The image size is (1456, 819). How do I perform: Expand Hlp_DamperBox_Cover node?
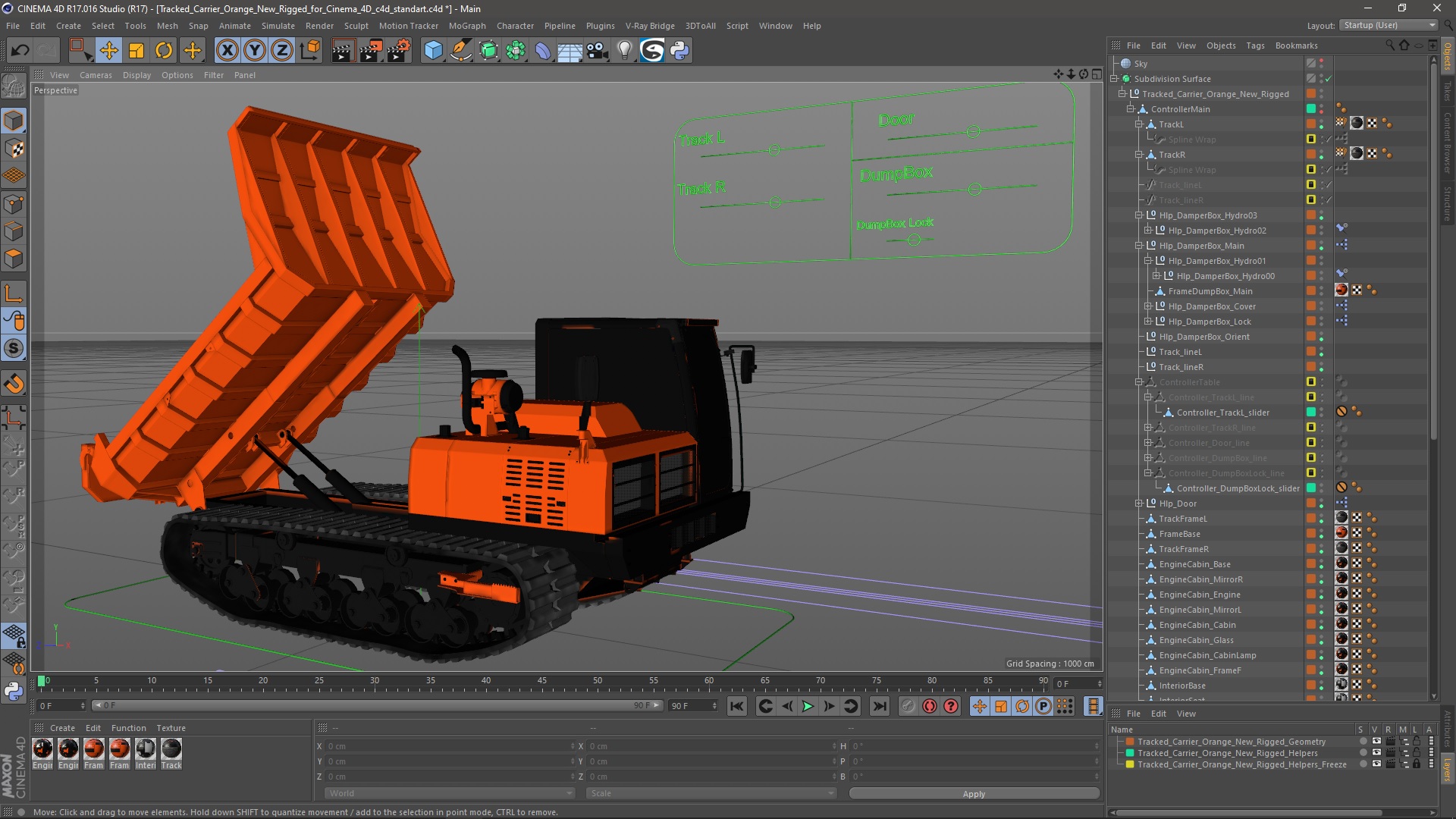click(x=1148, y=306)
